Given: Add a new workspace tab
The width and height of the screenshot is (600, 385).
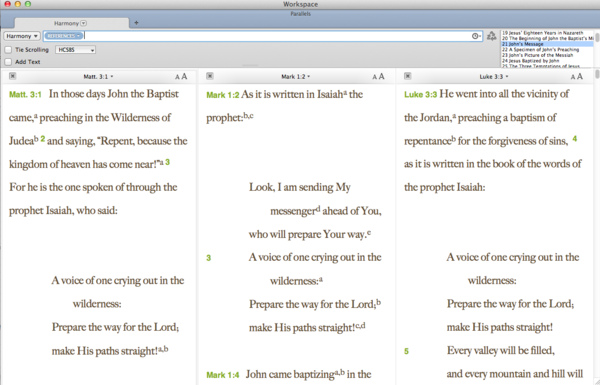Looking at the screenshot, I should (x=136, y=23).
